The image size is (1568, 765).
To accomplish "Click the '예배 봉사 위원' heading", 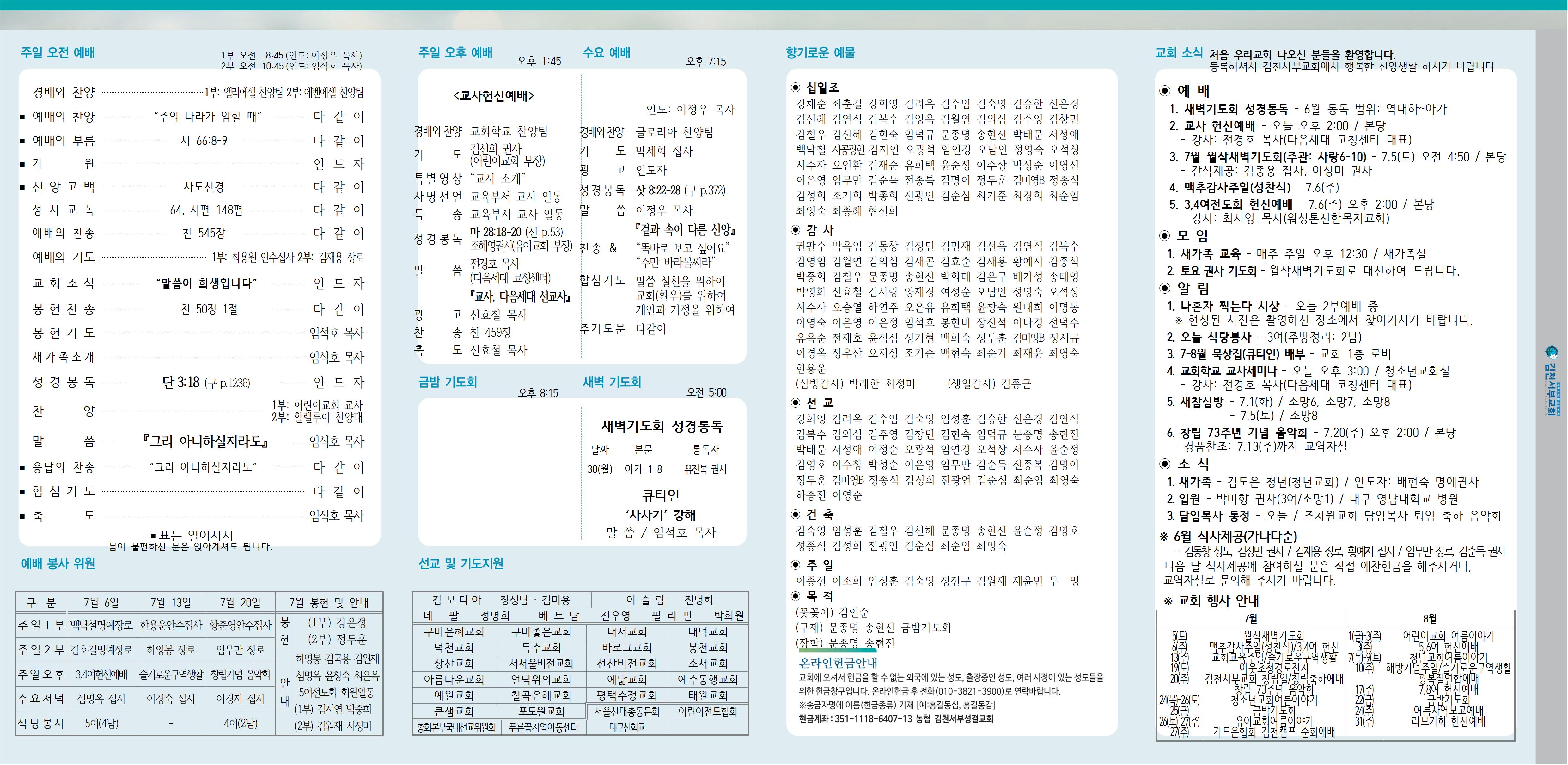I will (x=58, y=563).
